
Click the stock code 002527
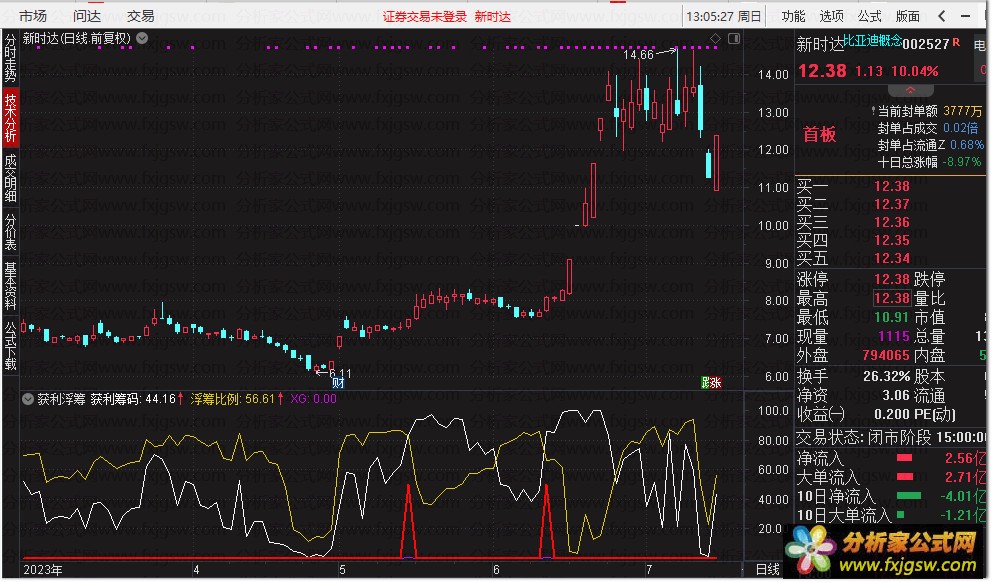[x=925, y=44]
